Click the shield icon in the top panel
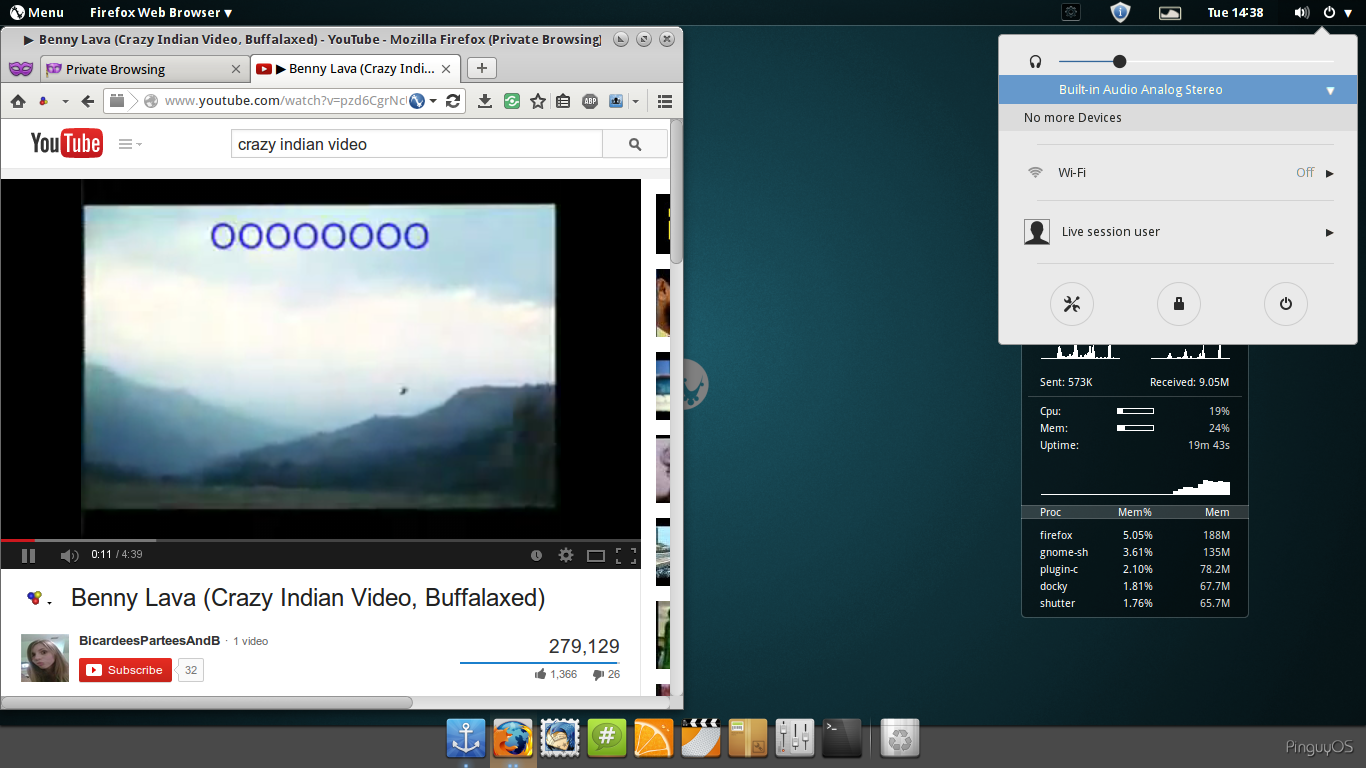 tap(1120, 12)
